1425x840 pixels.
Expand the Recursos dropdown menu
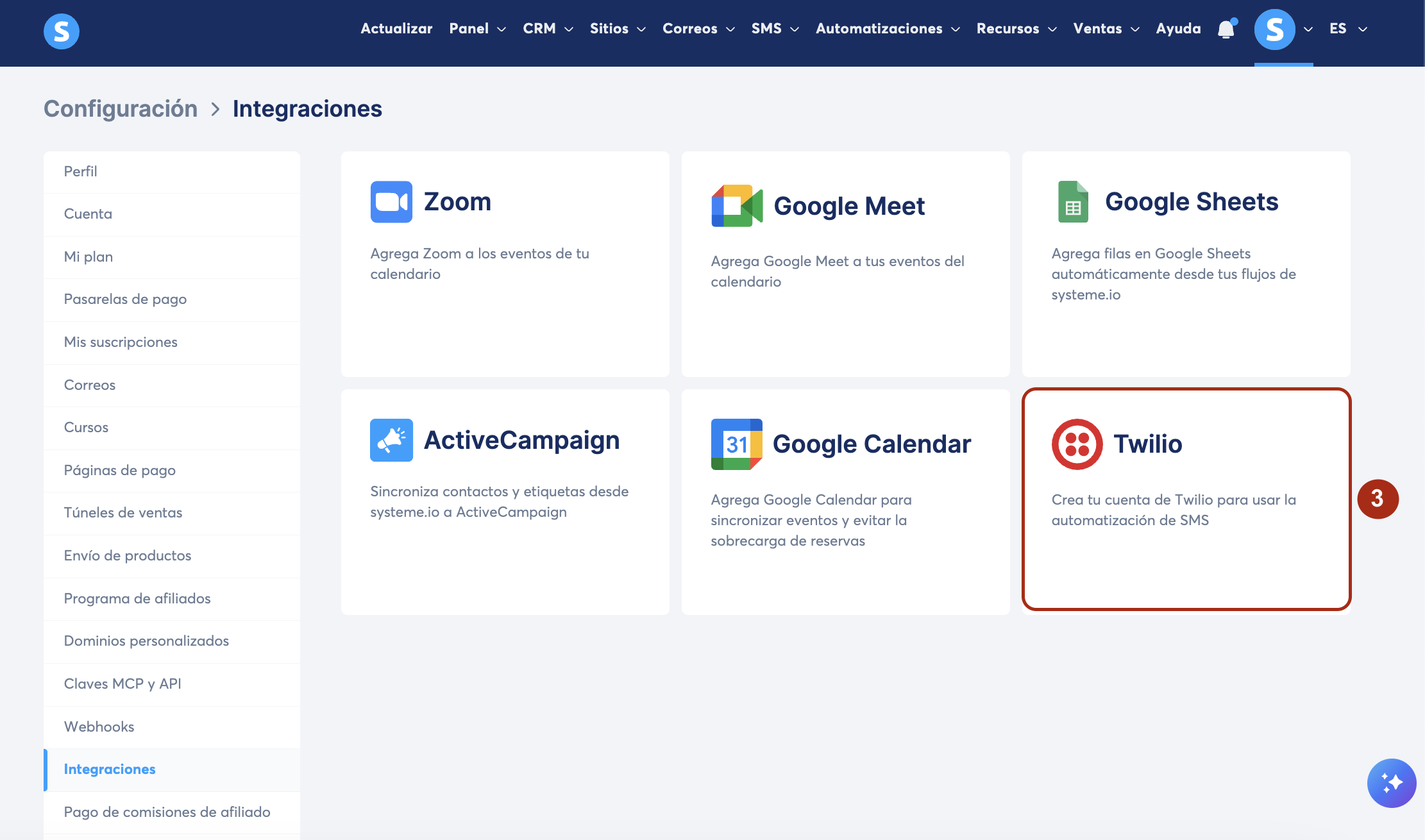click(1017, 29)
